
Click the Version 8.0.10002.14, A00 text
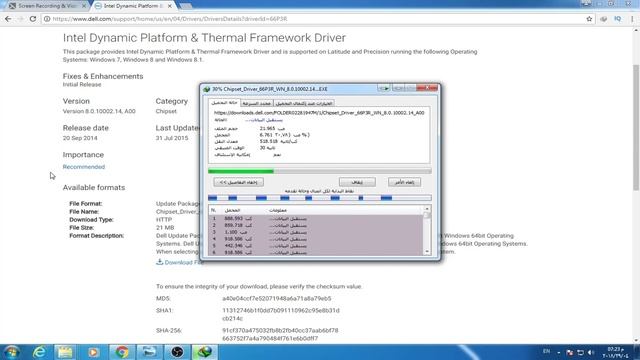[99, 111]
